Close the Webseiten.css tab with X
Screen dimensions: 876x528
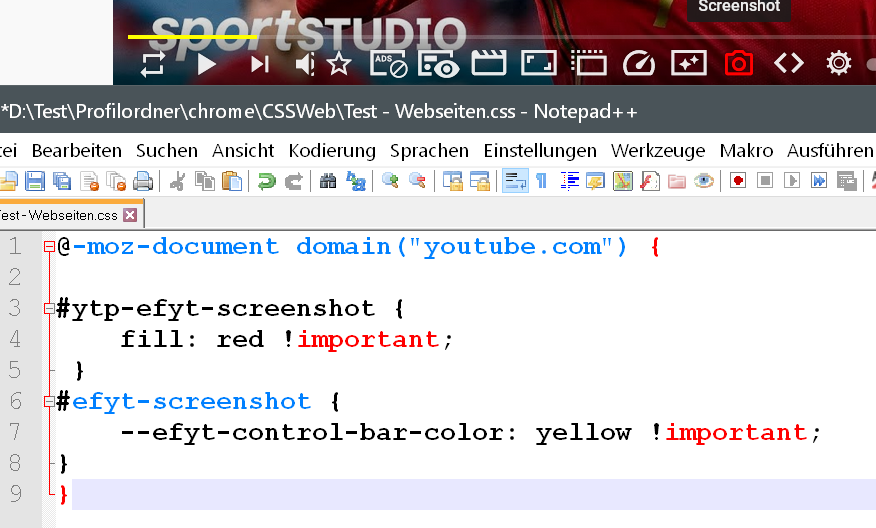point(130,215)
